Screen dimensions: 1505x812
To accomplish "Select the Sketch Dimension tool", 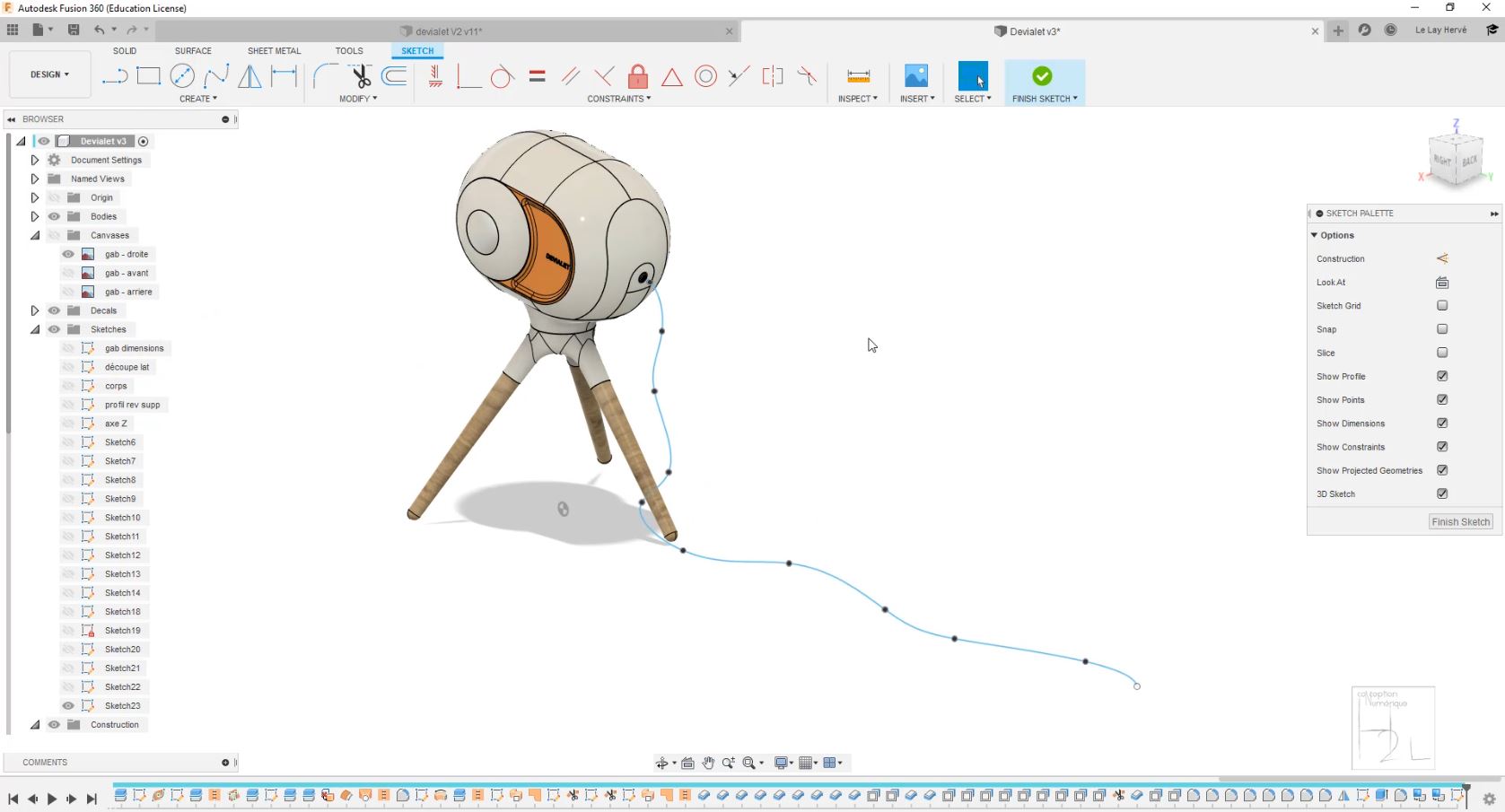I will coord(284,76).
